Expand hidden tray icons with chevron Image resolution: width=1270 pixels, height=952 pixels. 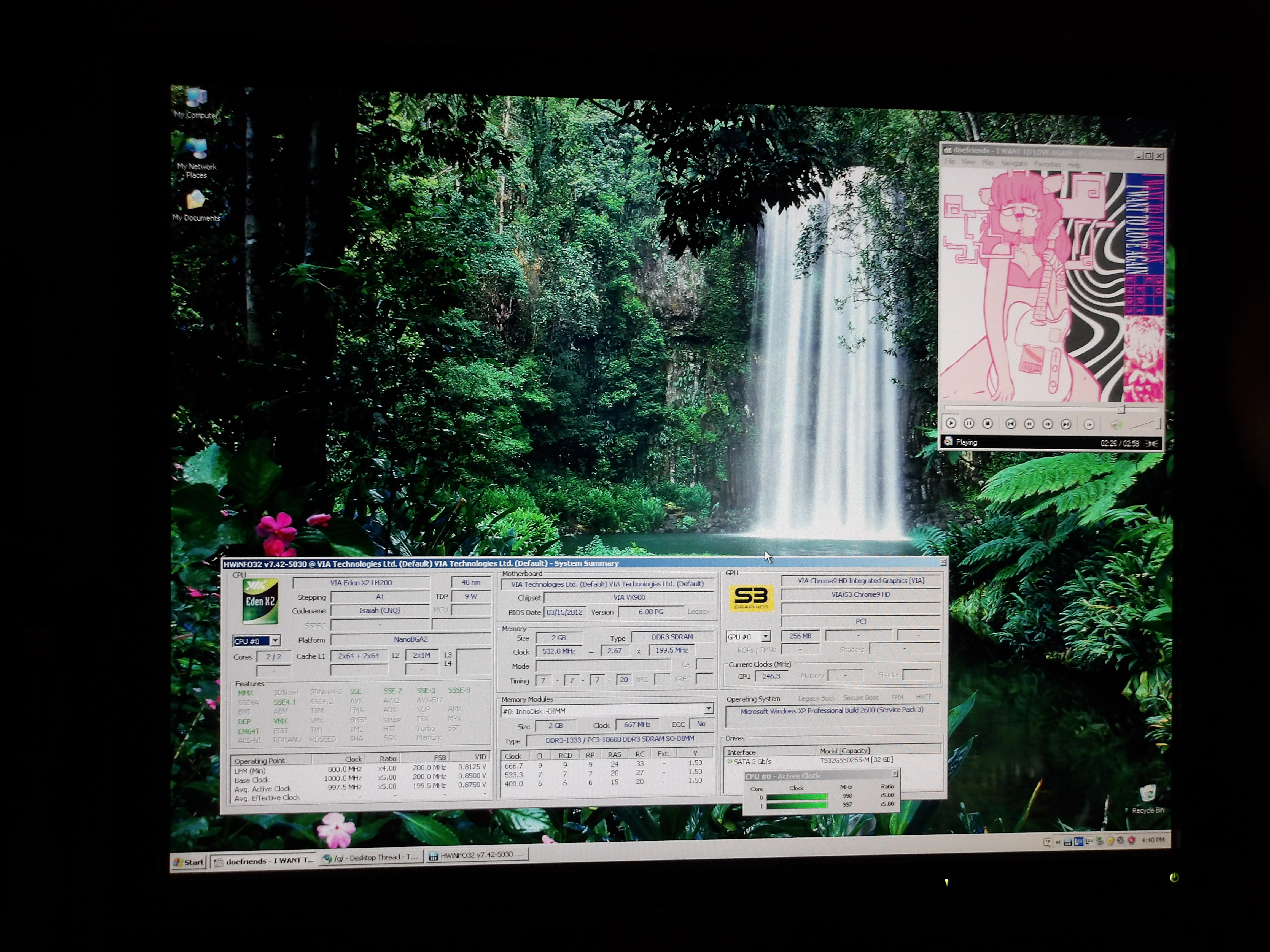(x=1058, y=842)
